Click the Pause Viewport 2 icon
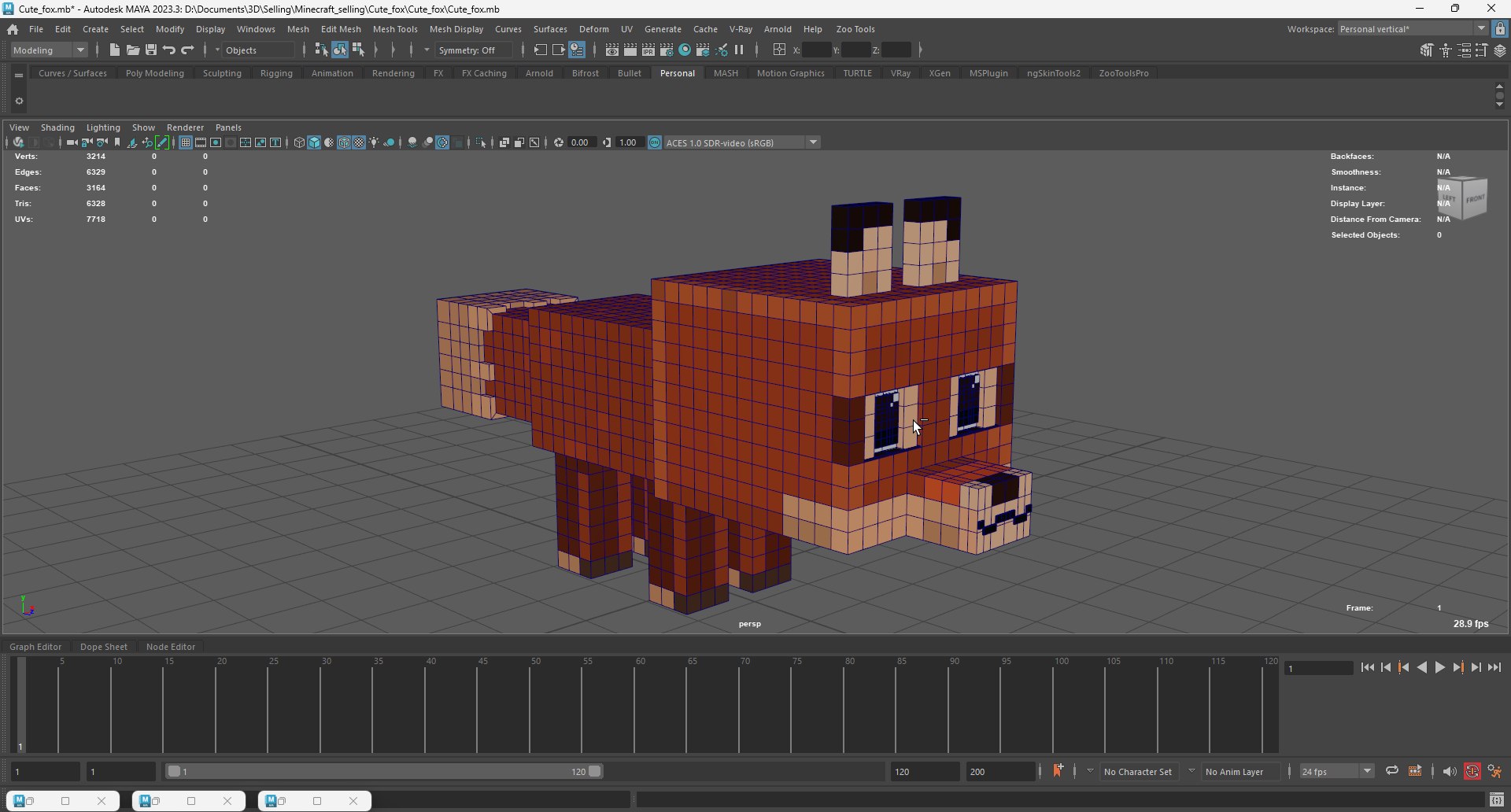This screenshot has width=1511, height=812. pyautogui.click(x=739, y=50)
